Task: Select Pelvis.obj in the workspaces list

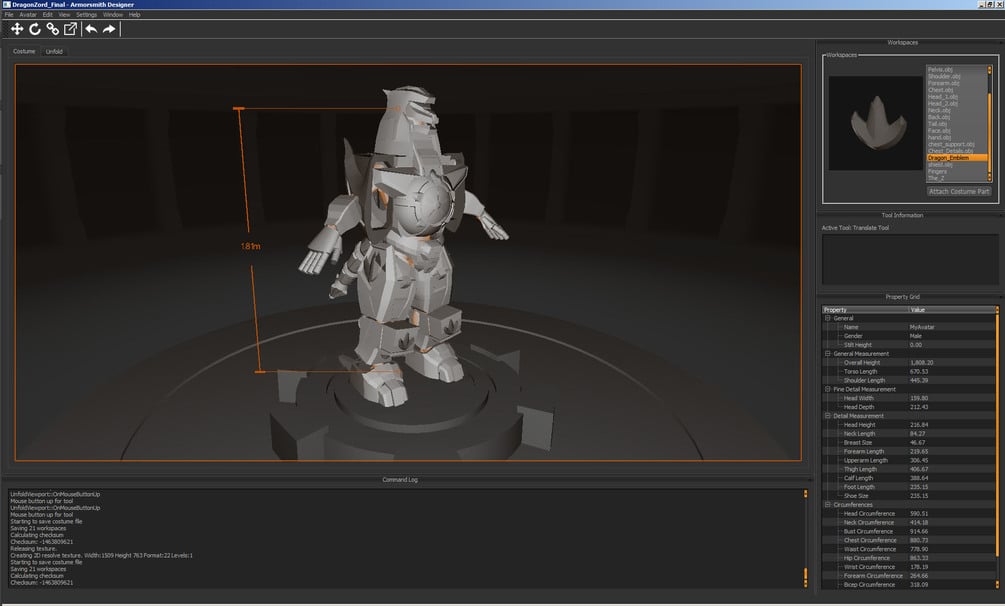Action: tap(956, 69)
